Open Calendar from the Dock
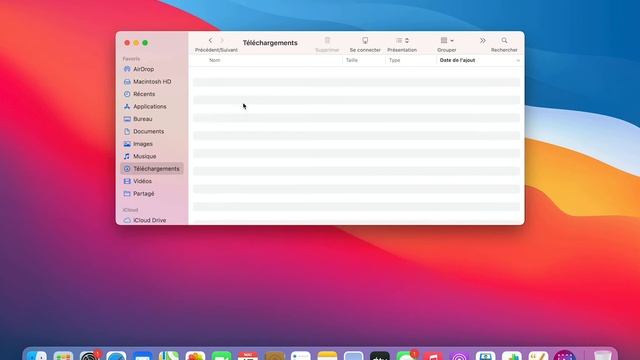Image resolution: width=640 pixels, height=360 pixels. pyautogui.click(x=248, y=356)
